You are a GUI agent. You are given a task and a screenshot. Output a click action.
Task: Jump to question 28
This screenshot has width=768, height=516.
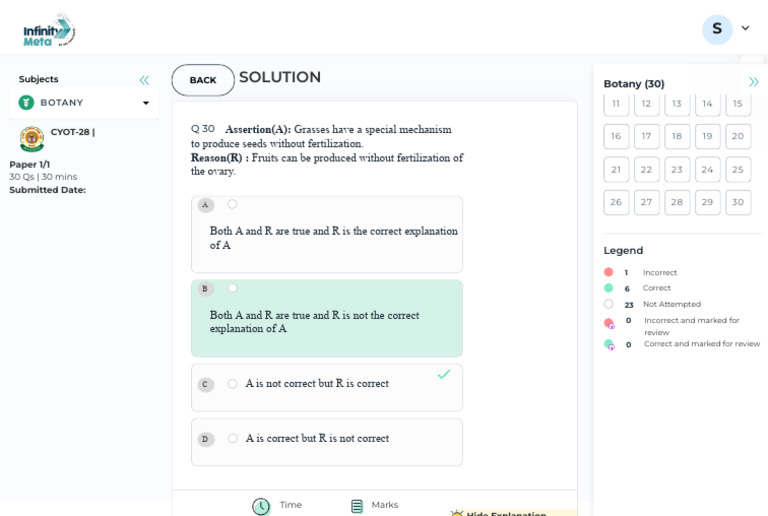(677, 202)
